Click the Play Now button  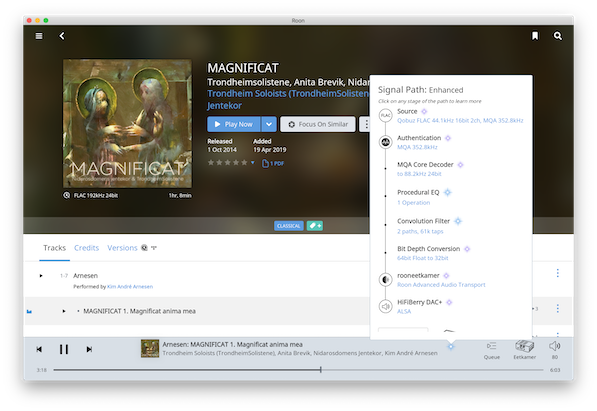click(234, 124)
